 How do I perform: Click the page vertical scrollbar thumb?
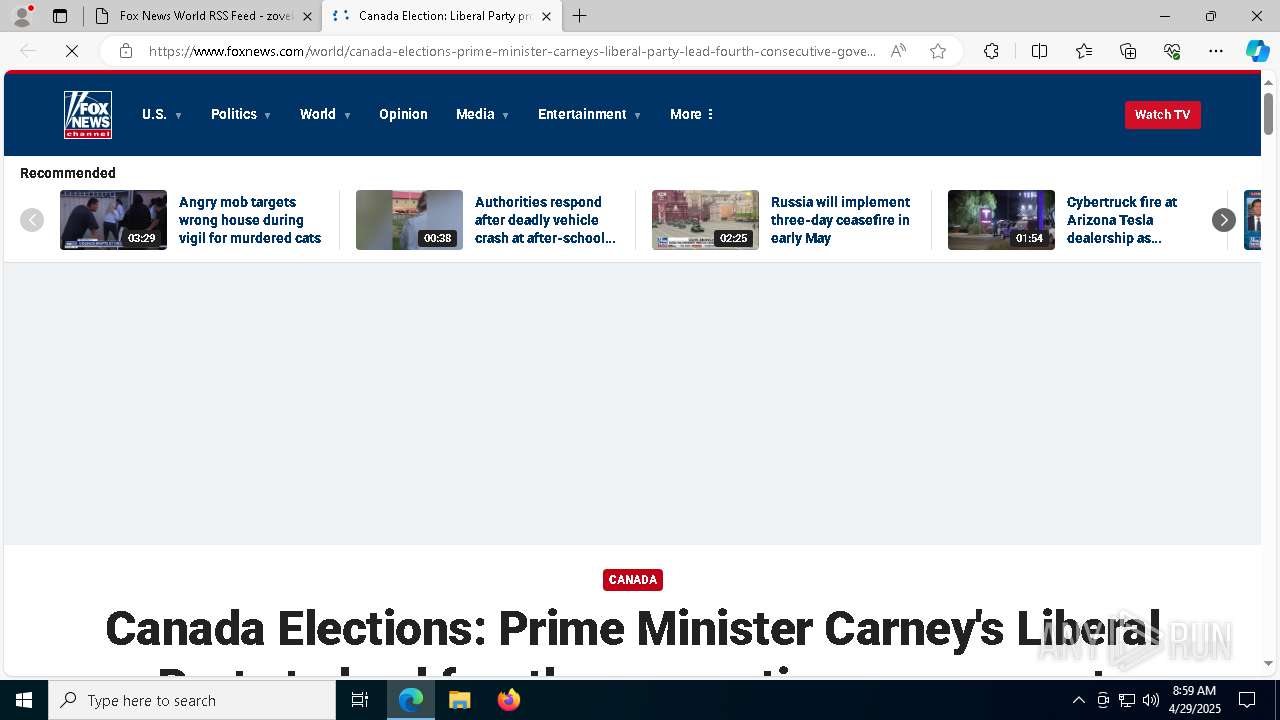[x=1268, y=114]
